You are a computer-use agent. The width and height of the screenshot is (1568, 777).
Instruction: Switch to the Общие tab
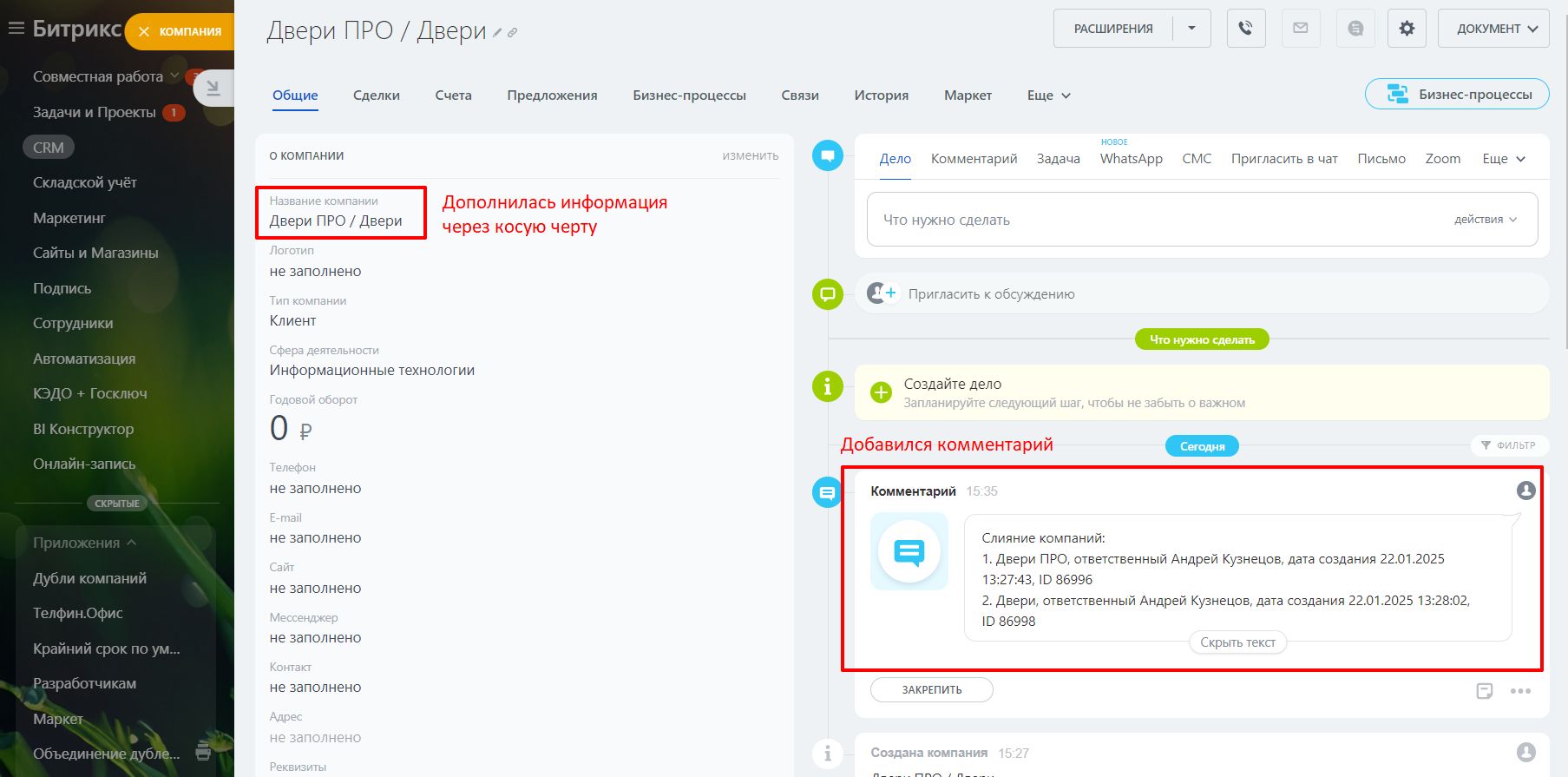295,95
